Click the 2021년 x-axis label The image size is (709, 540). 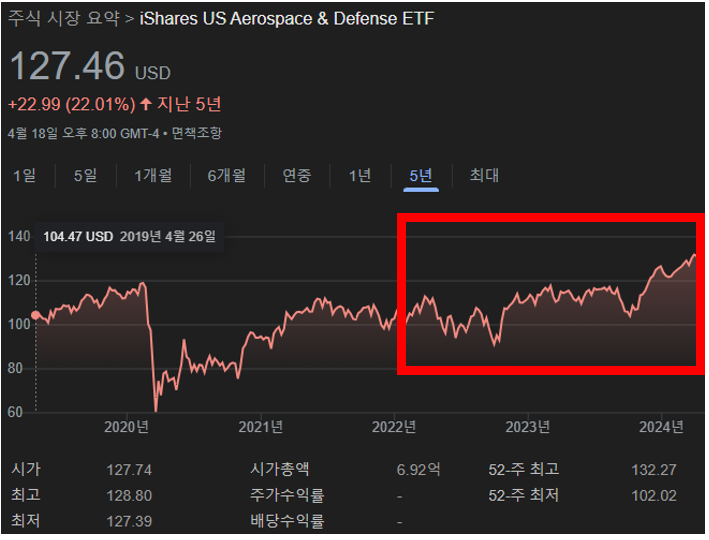pos(260,427)
